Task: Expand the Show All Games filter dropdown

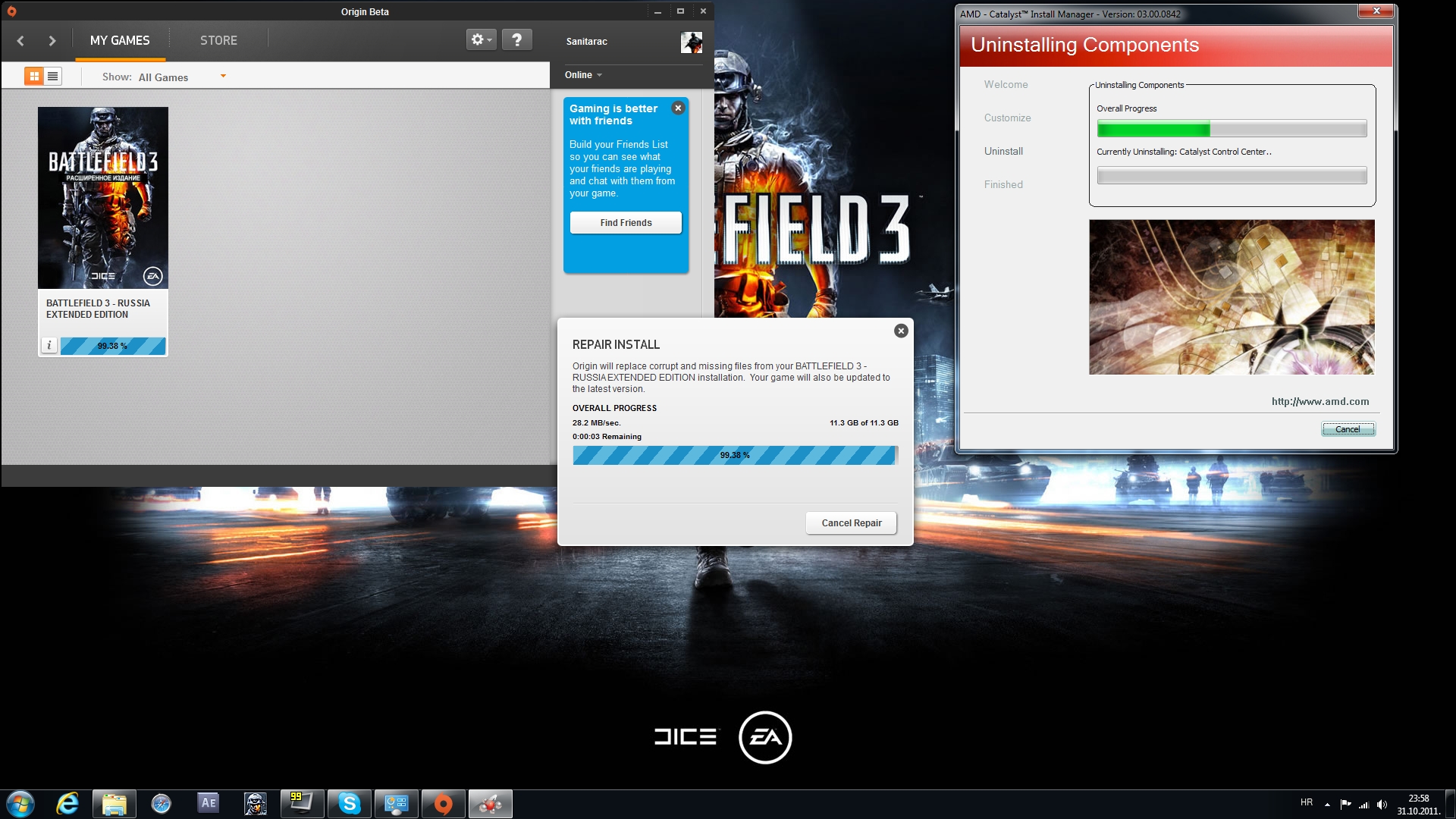Action: [x=223, y=77]
